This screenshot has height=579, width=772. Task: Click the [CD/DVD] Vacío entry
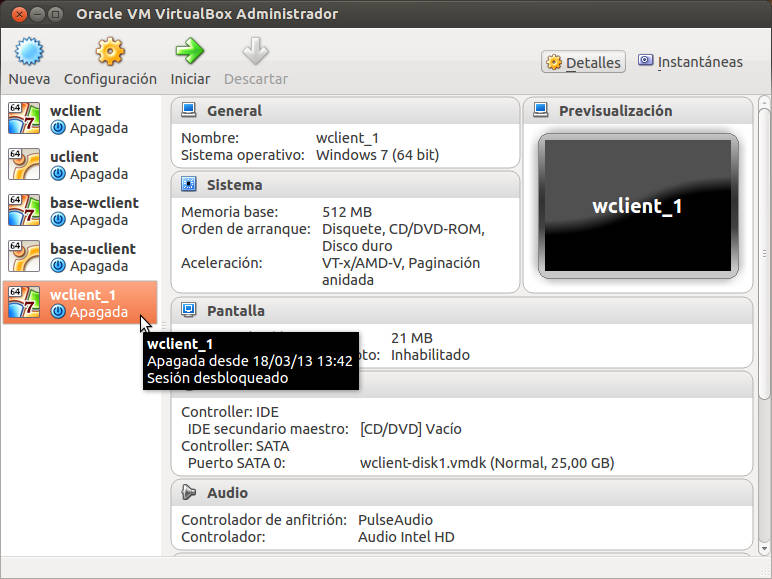click(411, 429)
